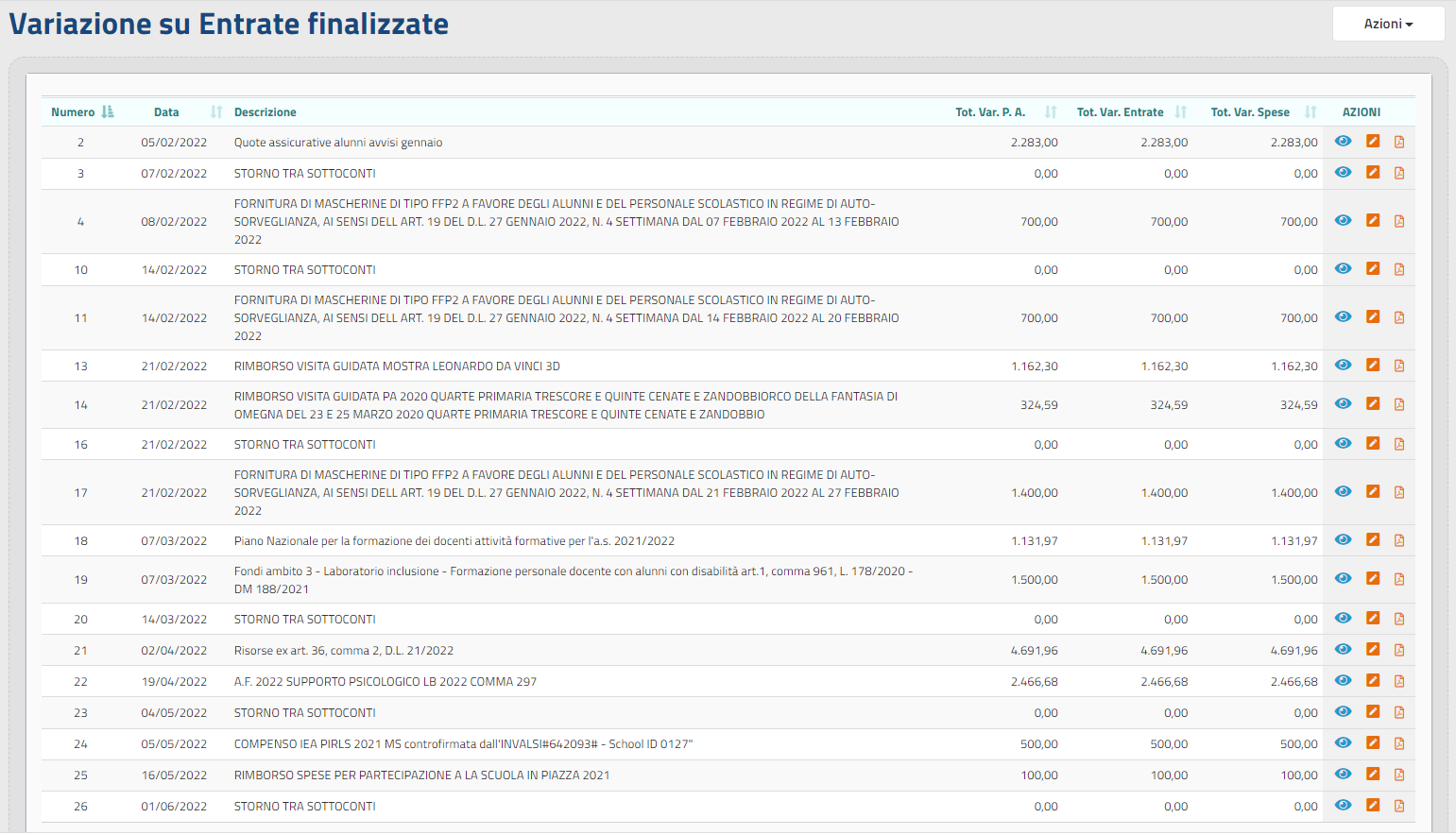Edit the variation dated 07/02/2022
This screenshot has height=835, width=1456.
(x=1373, y=173)
